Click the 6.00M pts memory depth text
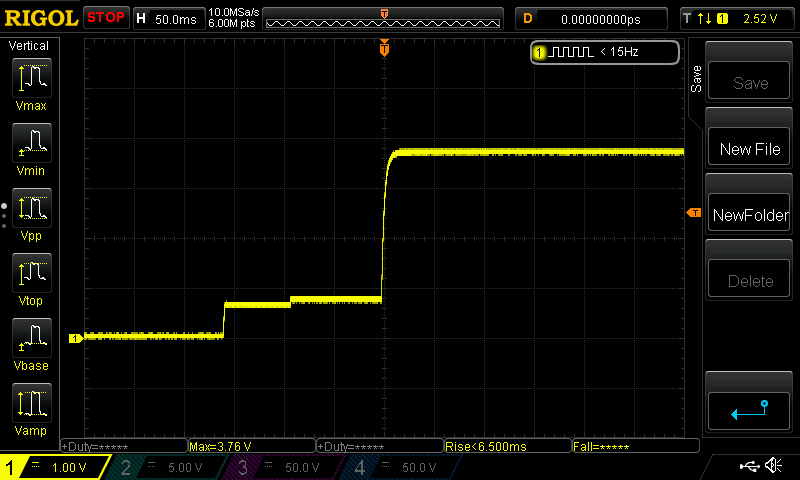The width and height of the screenshot is (800, 480). [x=232, y=23]
